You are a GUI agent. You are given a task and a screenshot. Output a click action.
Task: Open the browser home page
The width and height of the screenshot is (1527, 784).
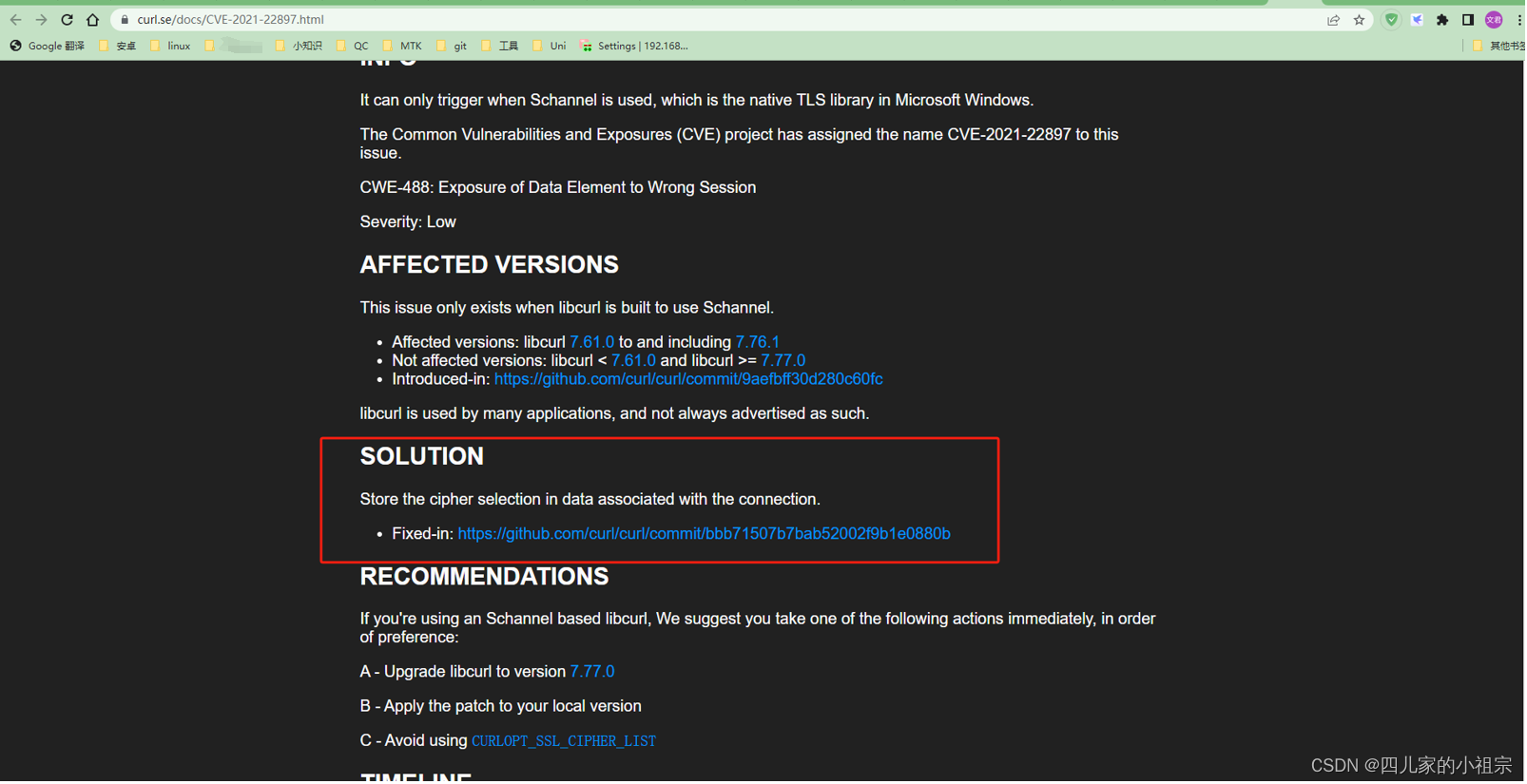click(x=92, y=19)
